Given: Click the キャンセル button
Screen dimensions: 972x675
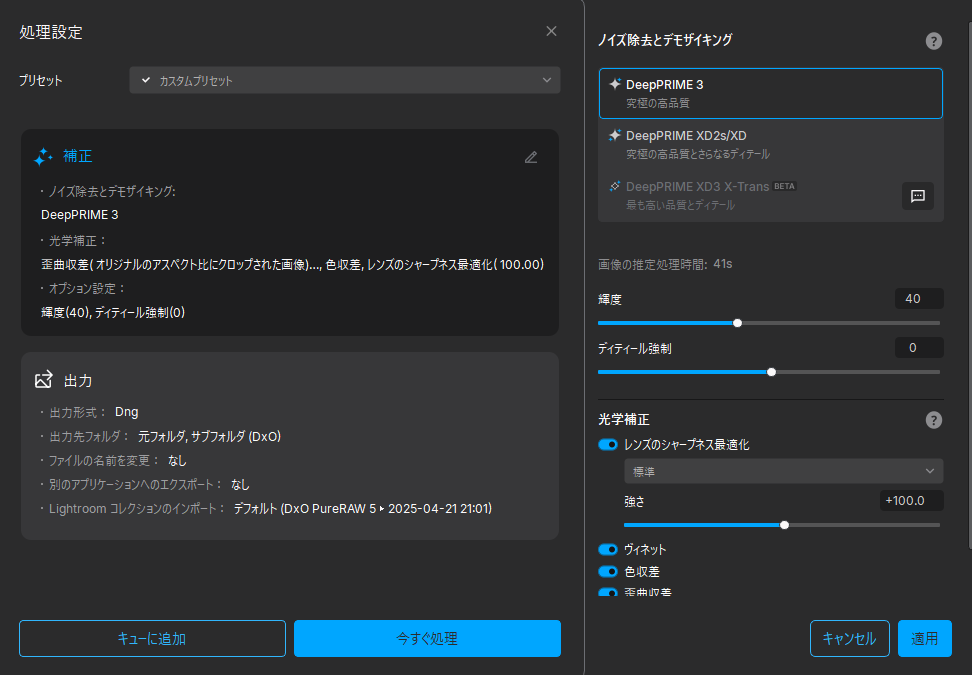Looking at the screenshot, I should pos(849,638).
